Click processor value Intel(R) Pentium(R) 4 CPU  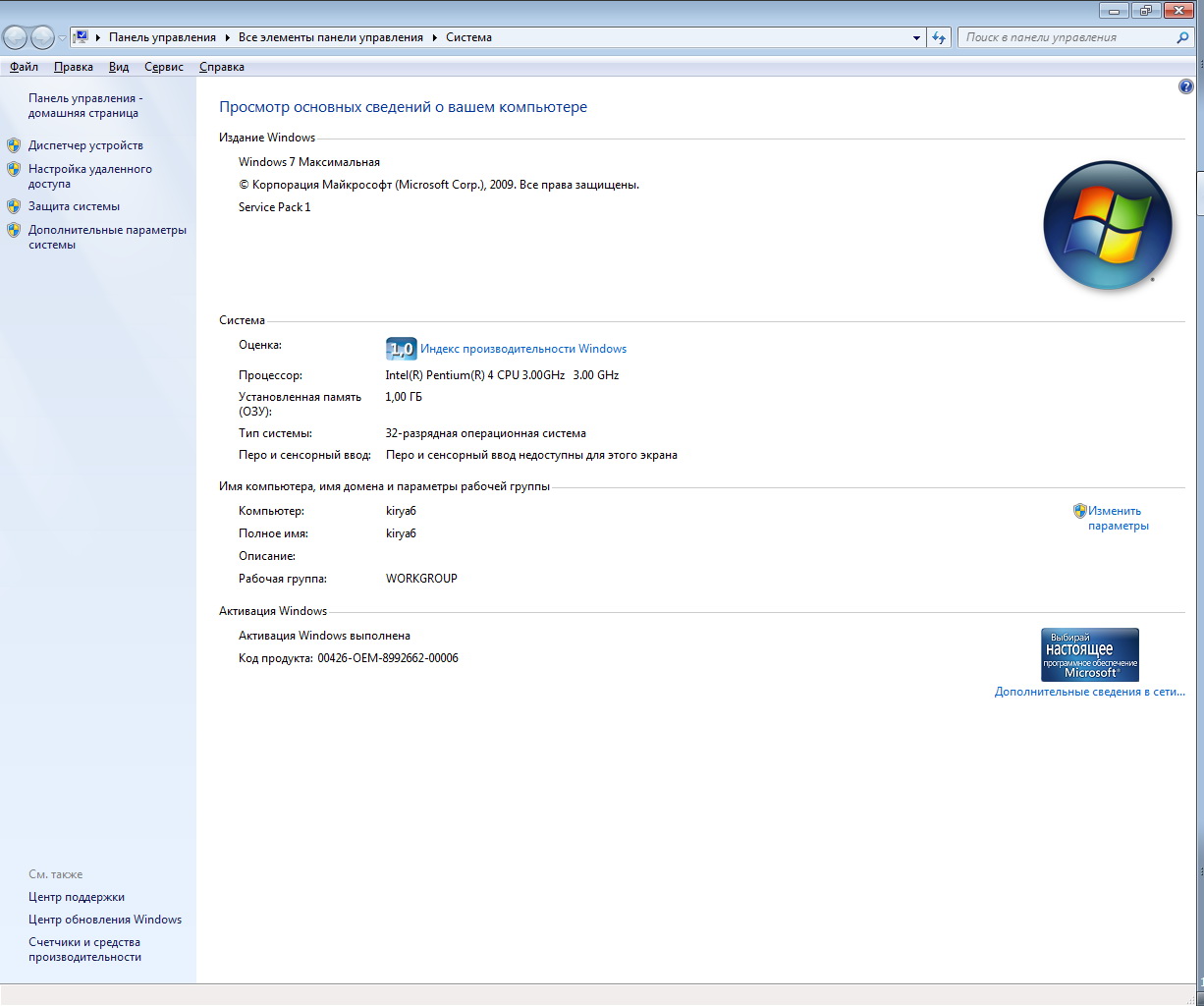pyautogui.click(x=502, y=375)
